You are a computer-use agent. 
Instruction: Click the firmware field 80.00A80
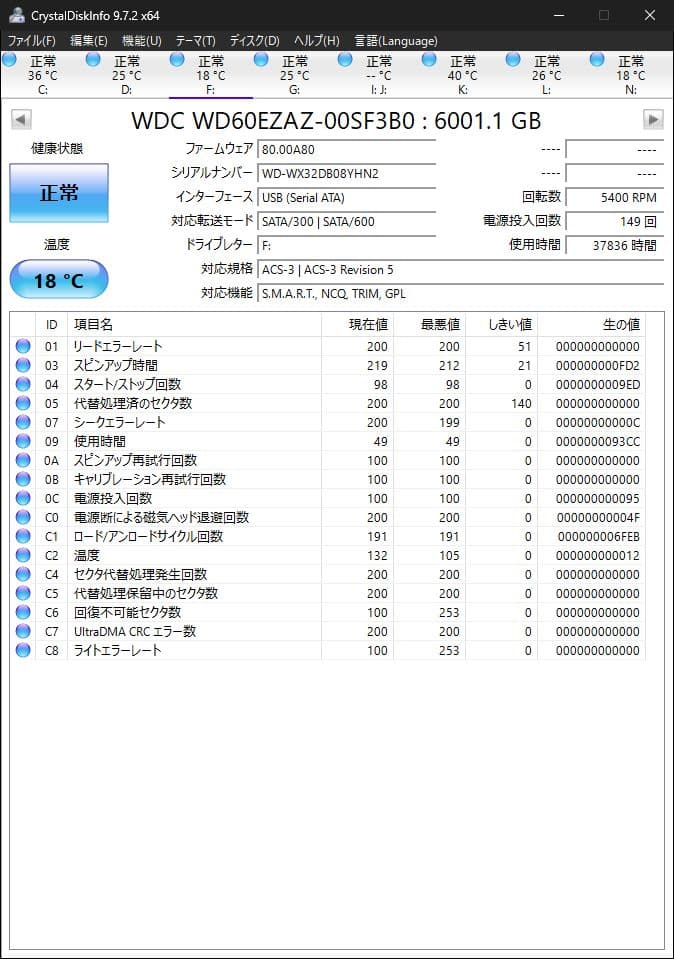tap(347, 150)
